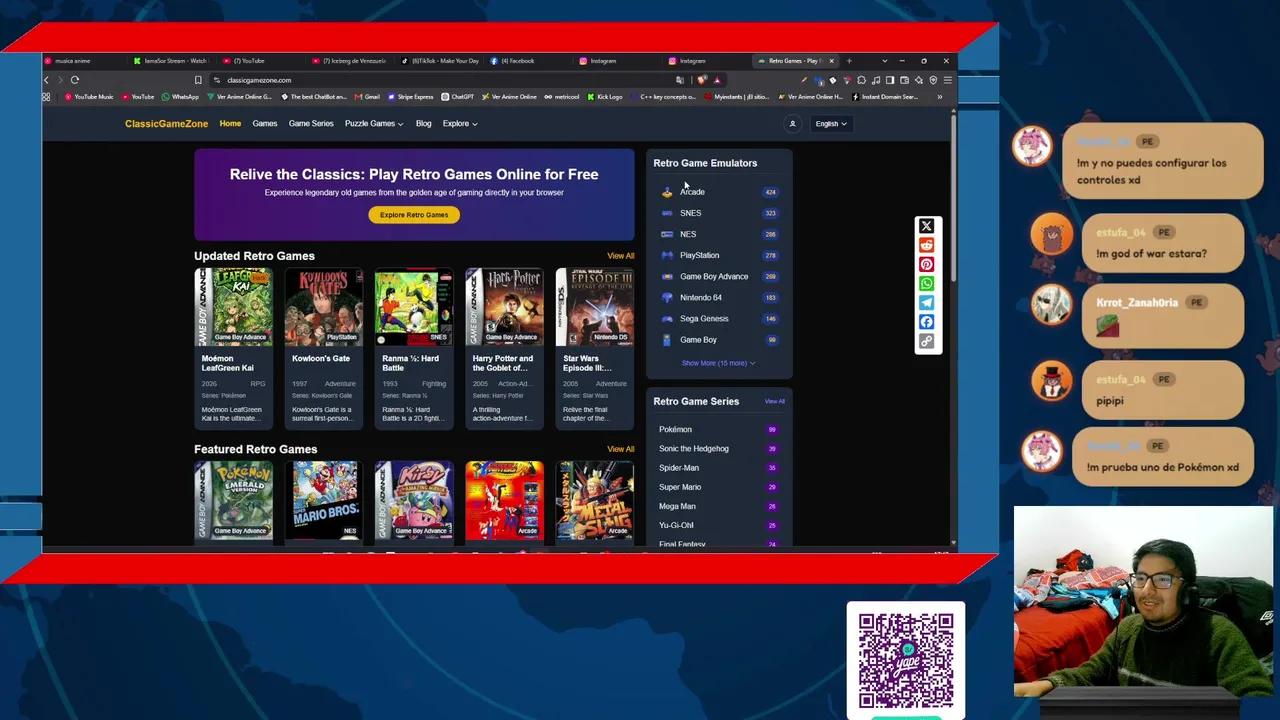Expand the Explore menu
This screenshot has width=1280, height=720.
pos(460,124)
